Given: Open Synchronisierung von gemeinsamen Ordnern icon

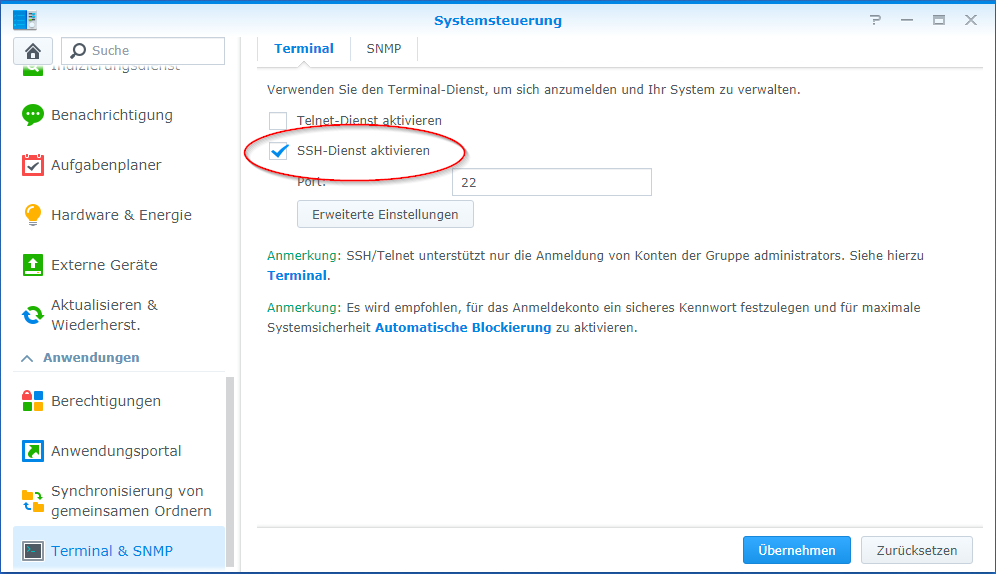Looking at the screenshot, I should [x=33, y=501].
